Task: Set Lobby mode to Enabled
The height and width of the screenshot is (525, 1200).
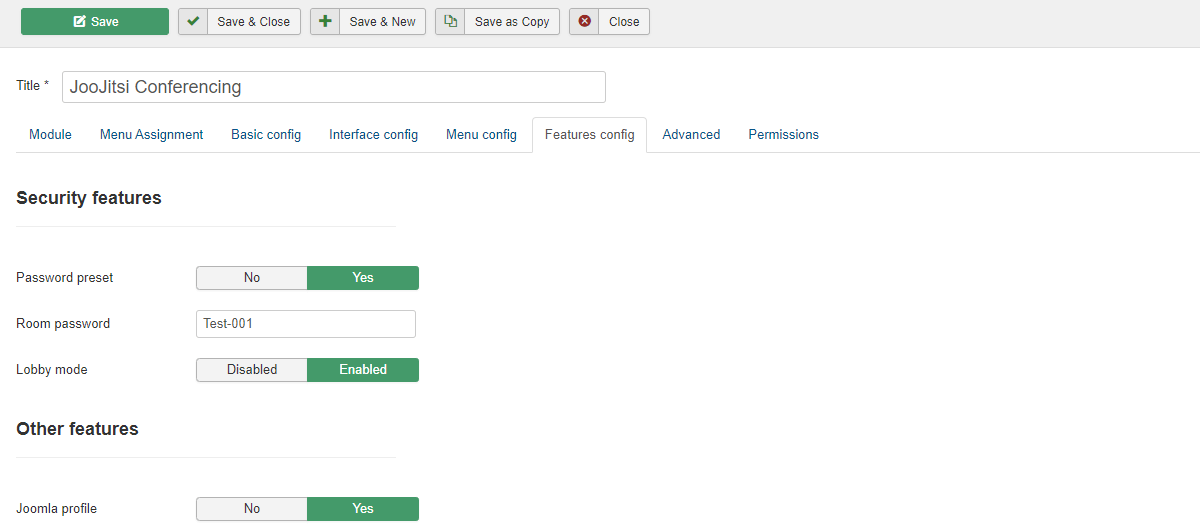Action: point(363,370)
